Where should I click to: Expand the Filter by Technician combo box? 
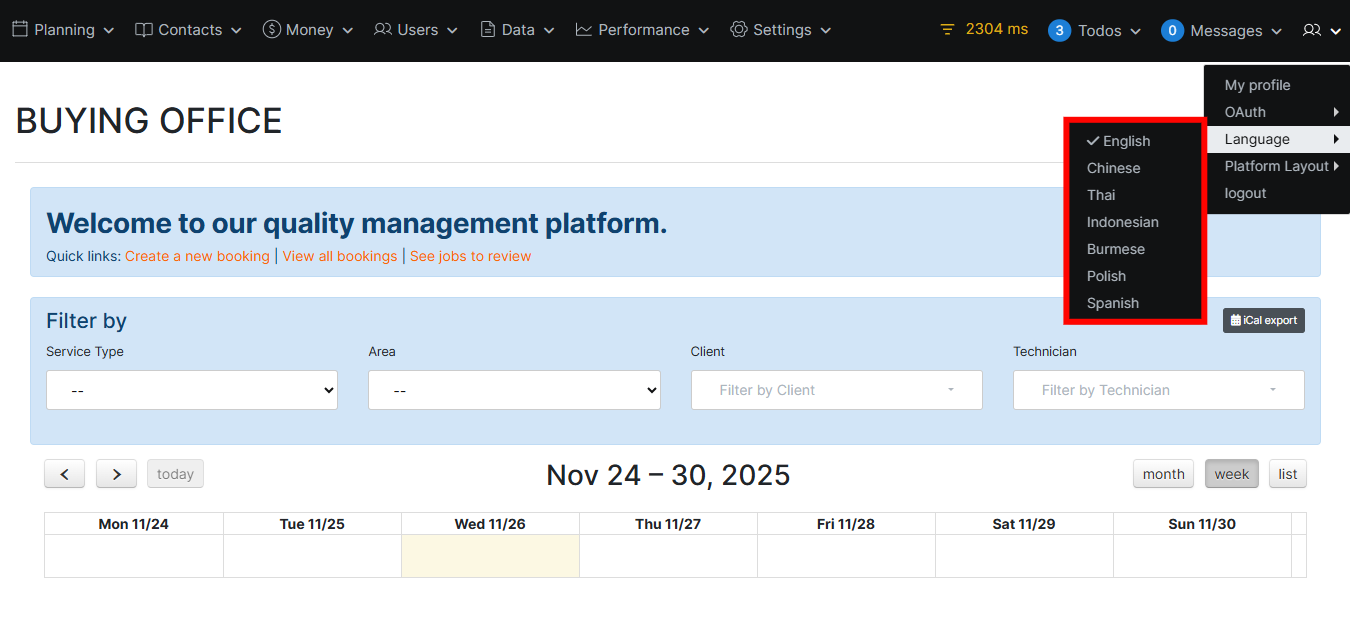[x=1158, y=390]
